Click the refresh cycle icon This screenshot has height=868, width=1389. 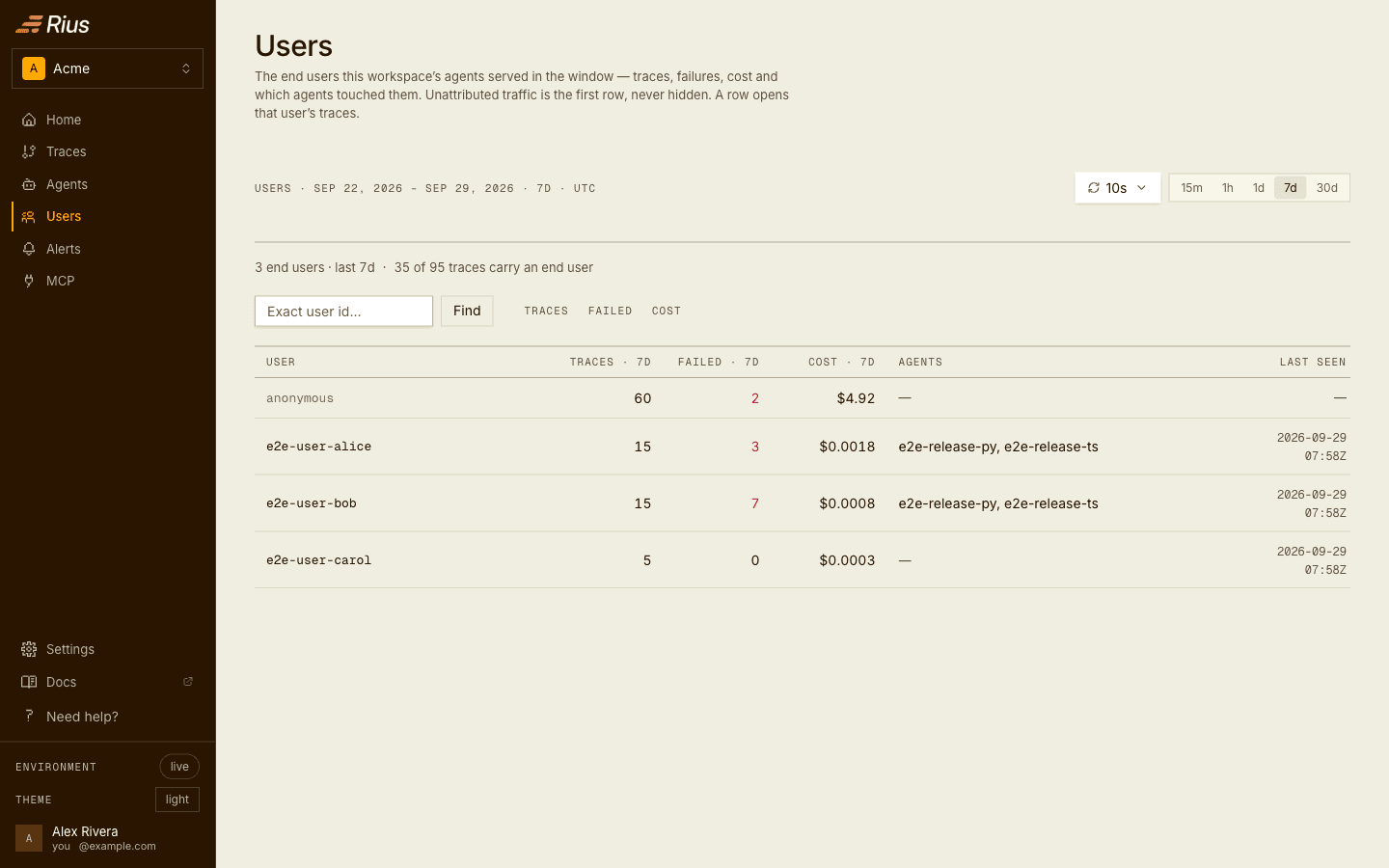tap(1094, 188)
